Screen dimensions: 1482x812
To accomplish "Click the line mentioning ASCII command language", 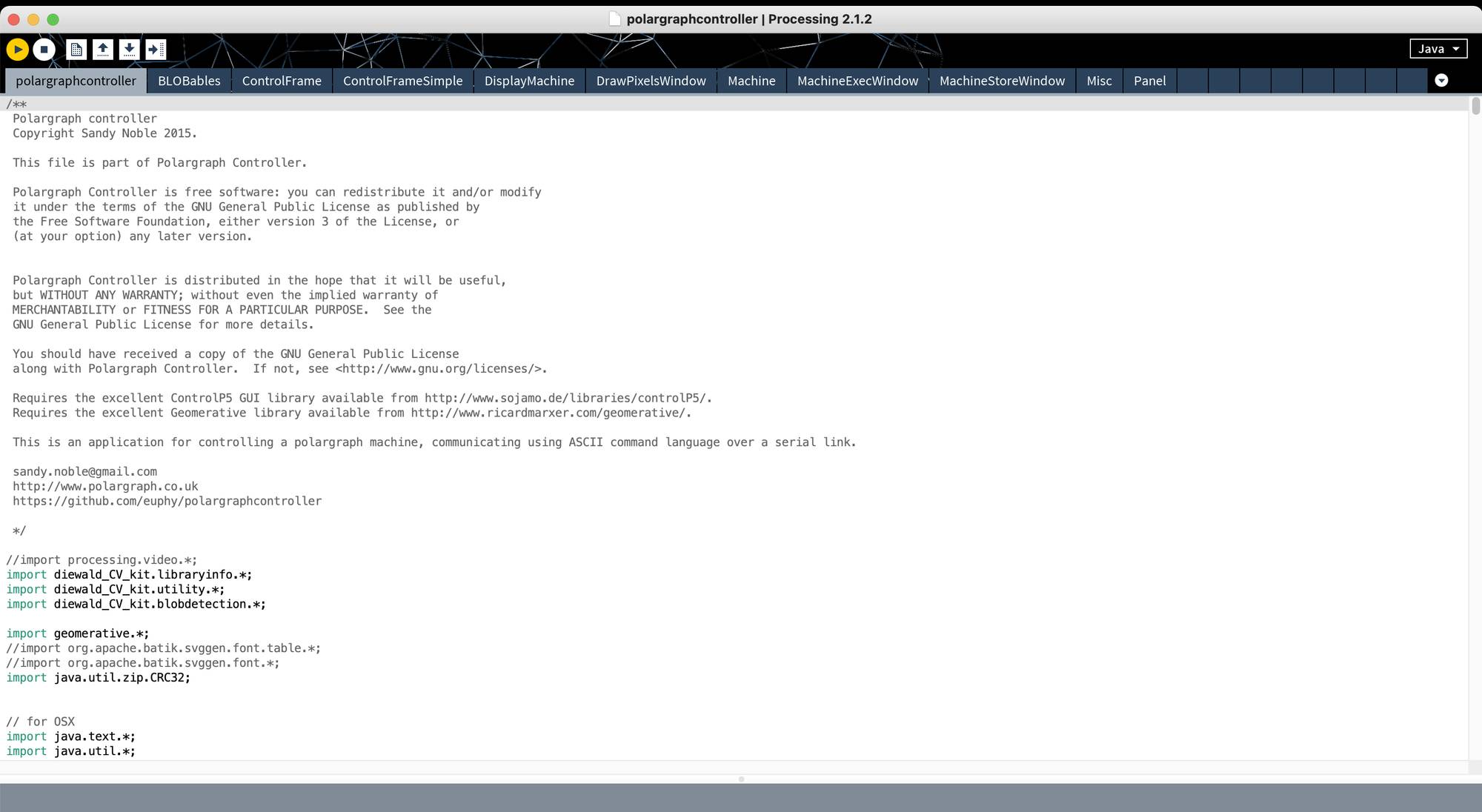I will click(434, 442).
